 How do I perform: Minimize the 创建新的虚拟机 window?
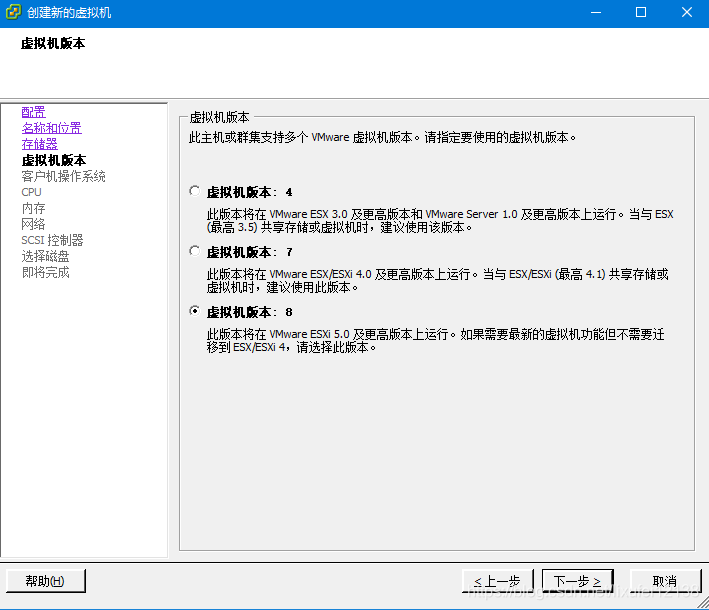click(596, 12)
